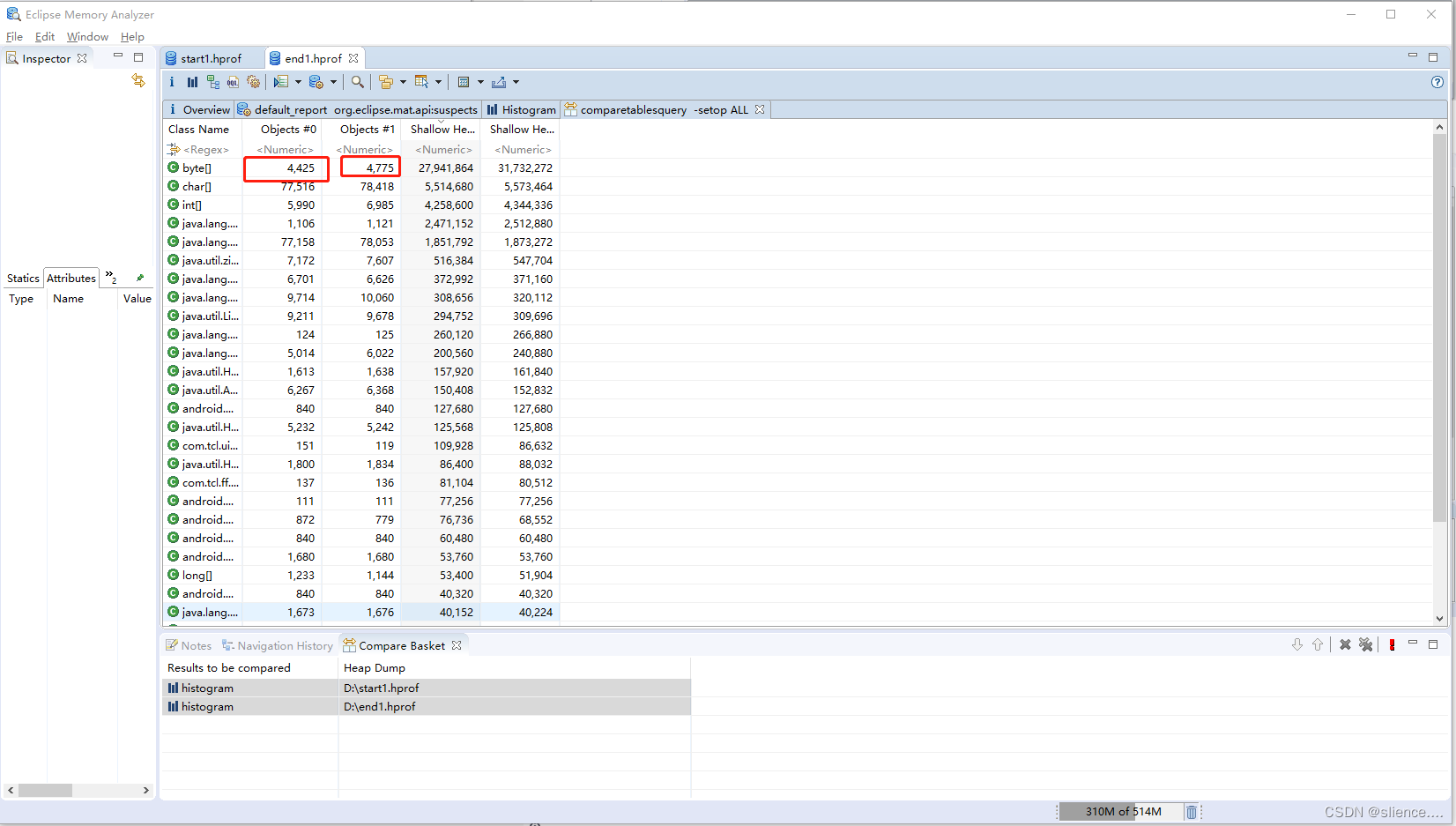Screen dimensions: 1456x826
Task: Open the thread overview gear icon
Action: pyautogui.click(x=254, y=82)
